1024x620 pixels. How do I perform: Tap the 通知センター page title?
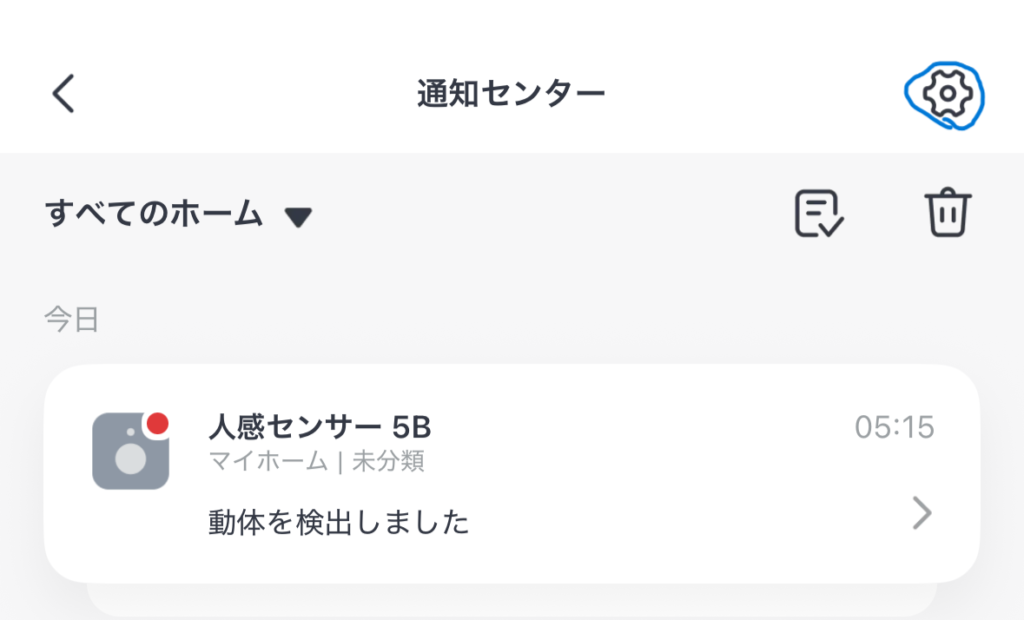511,94
